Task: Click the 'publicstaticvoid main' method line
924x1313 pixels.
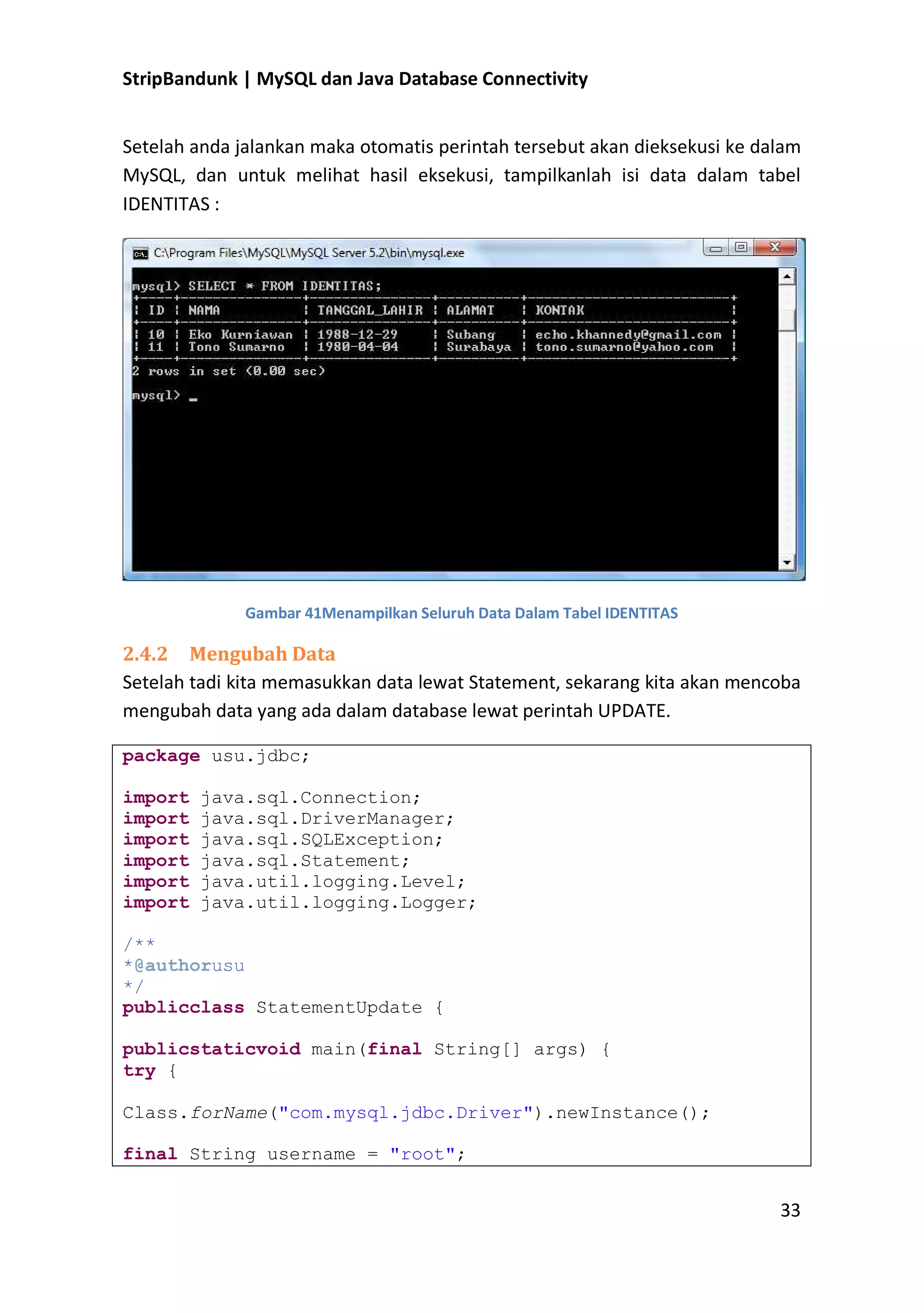Action: [366, 1050]
